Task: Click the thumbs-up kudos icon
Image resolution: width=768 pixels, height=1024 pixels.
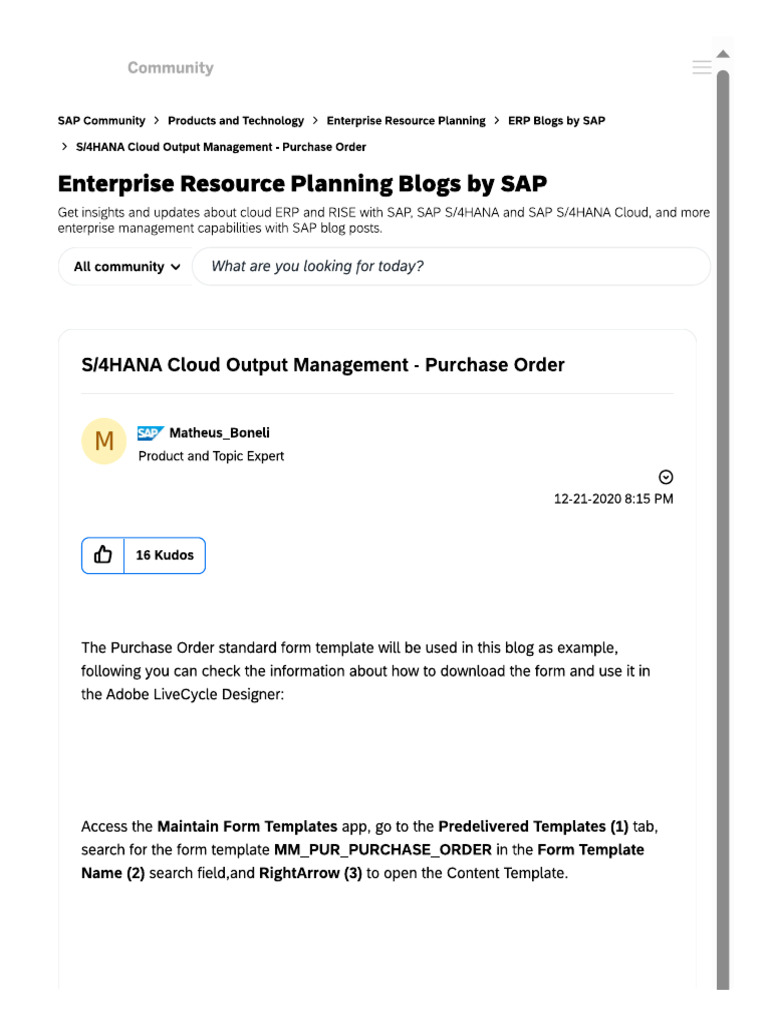Action: point(103,555)
